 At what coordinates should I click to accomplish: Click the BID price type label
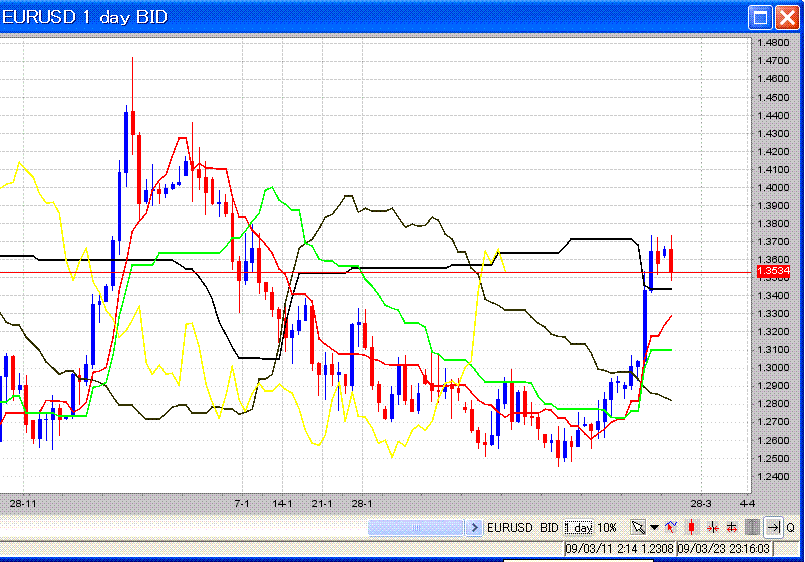(x=549, y=527)
